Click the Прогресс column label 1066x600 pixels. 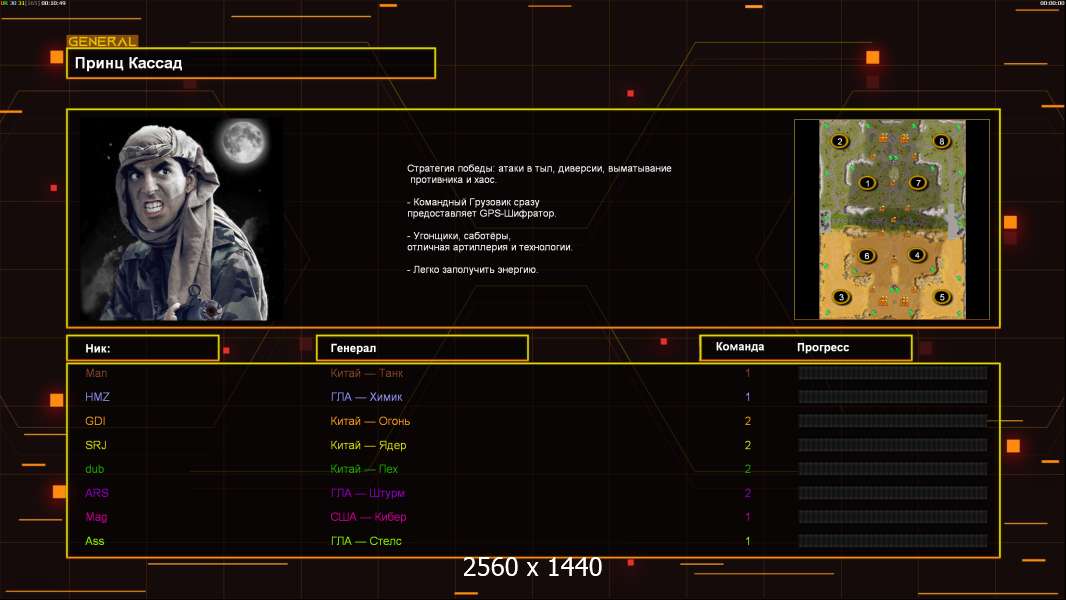click(x=823, y=347)
